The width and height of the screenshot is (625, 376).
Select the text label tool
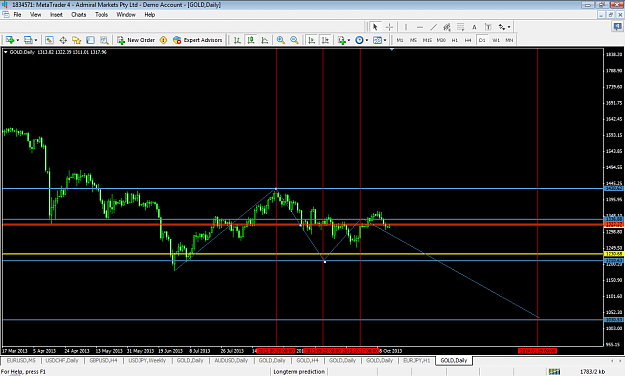tap(488, 27)
